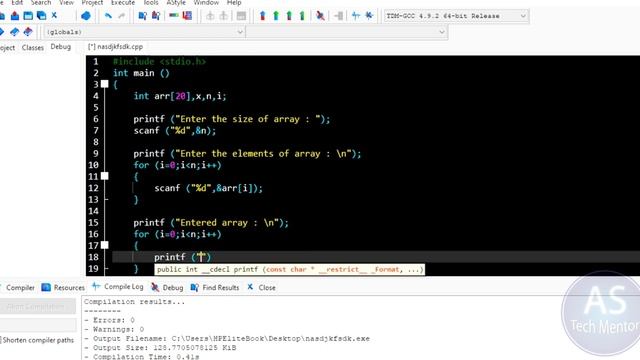
Task: Click the blue X Close file toolbar icon
Action: click(54, 16)
